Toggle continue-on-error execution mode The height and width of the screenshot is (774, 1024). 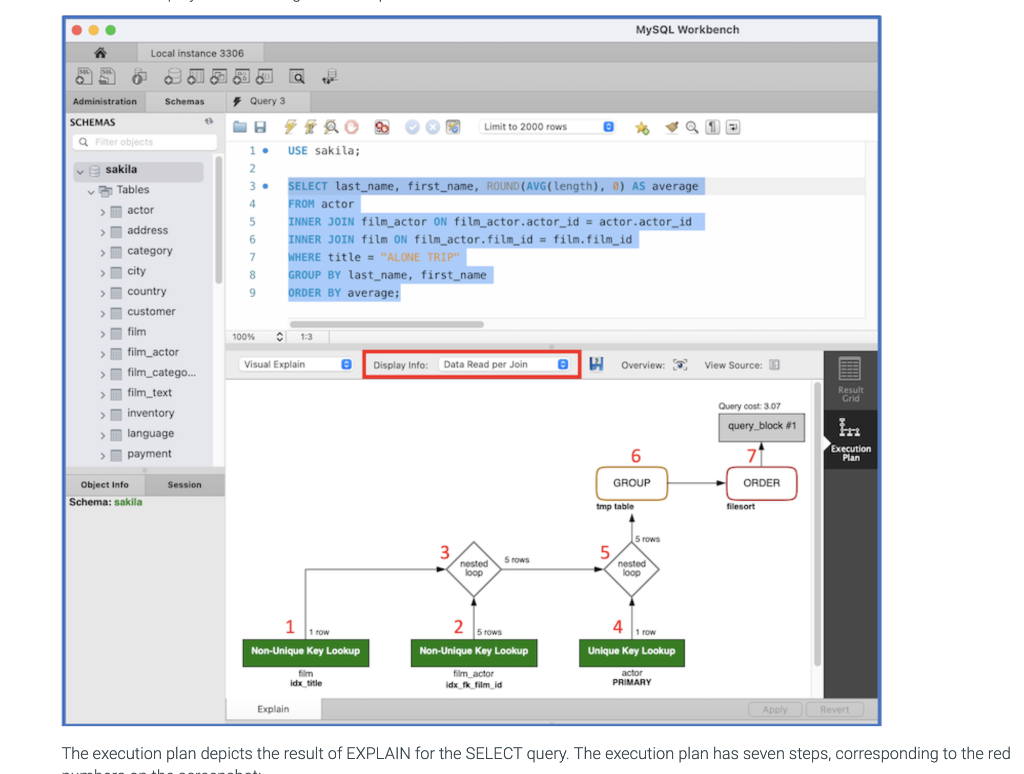[382, 127]
